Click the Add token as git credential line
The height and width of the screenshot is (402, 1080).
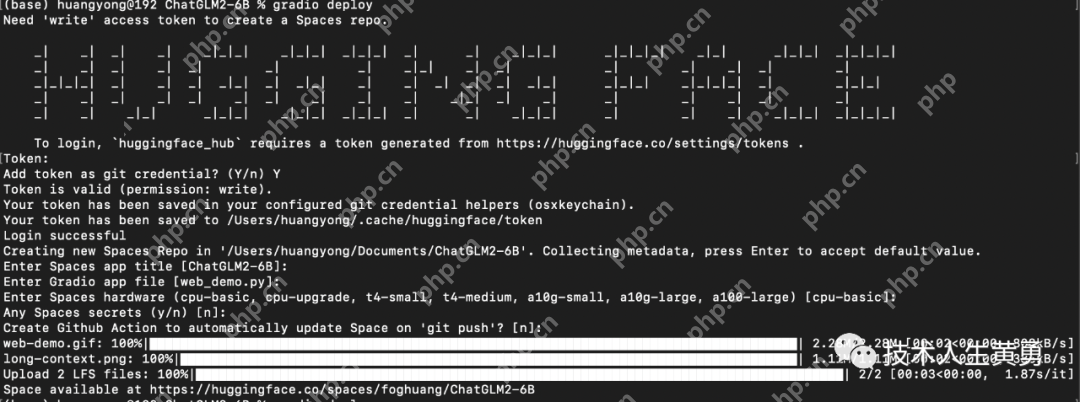pos(142,174)
